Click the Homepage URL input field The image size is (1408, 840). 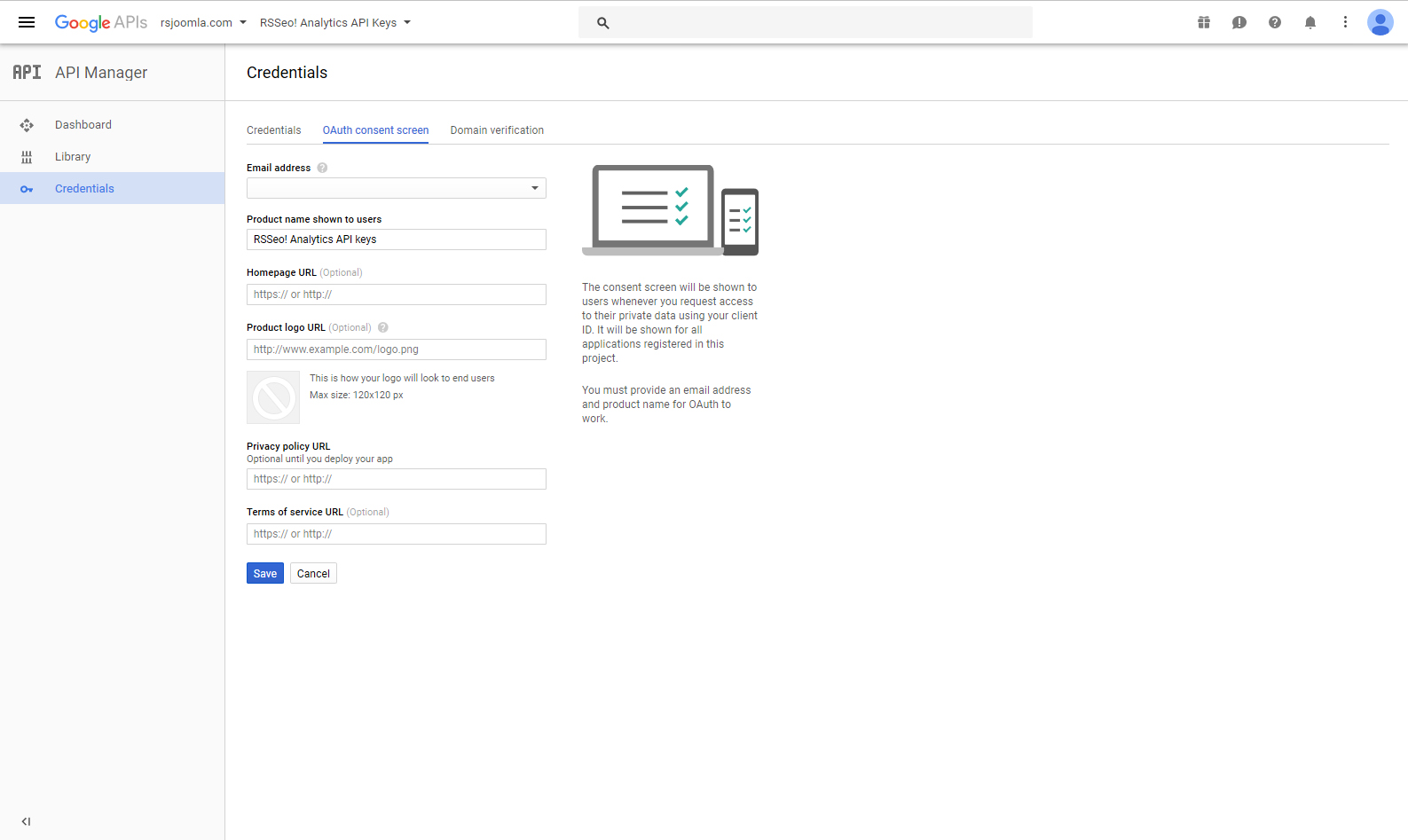click(x=397, y=294)
